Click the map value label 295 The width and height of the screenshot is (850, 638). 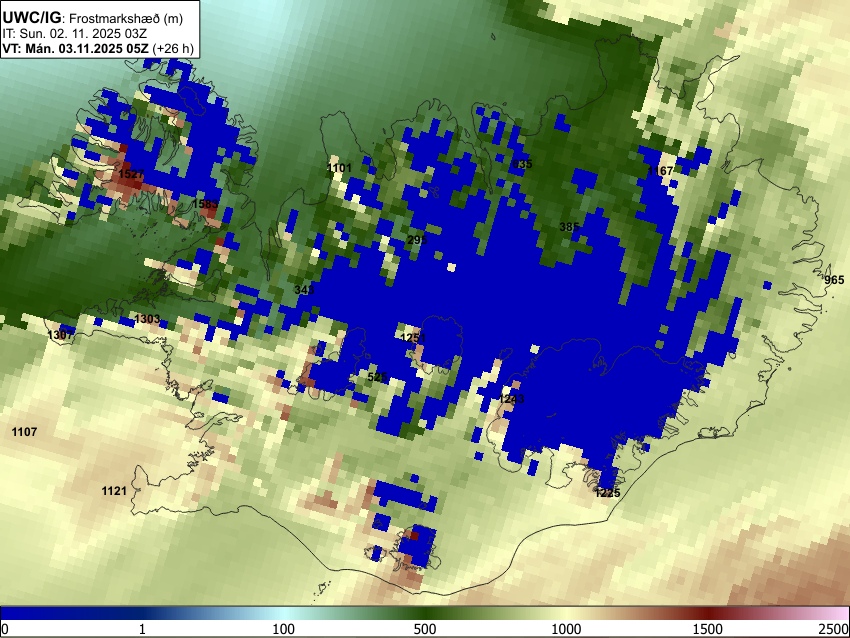pyautogui.click(x=417, y=239)
